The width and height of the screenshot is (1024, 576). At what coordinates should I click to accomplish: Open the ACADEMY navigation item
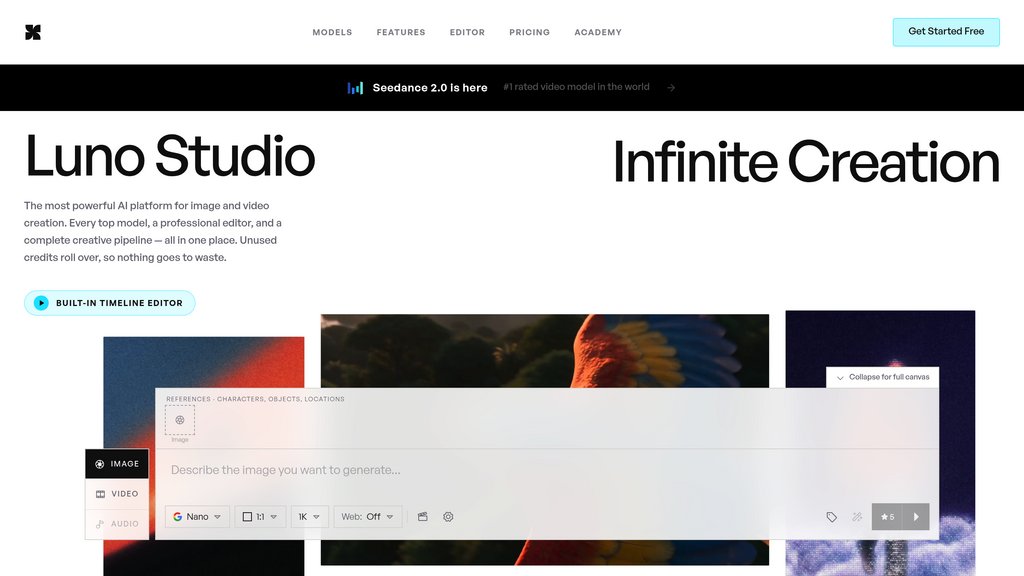598,32
